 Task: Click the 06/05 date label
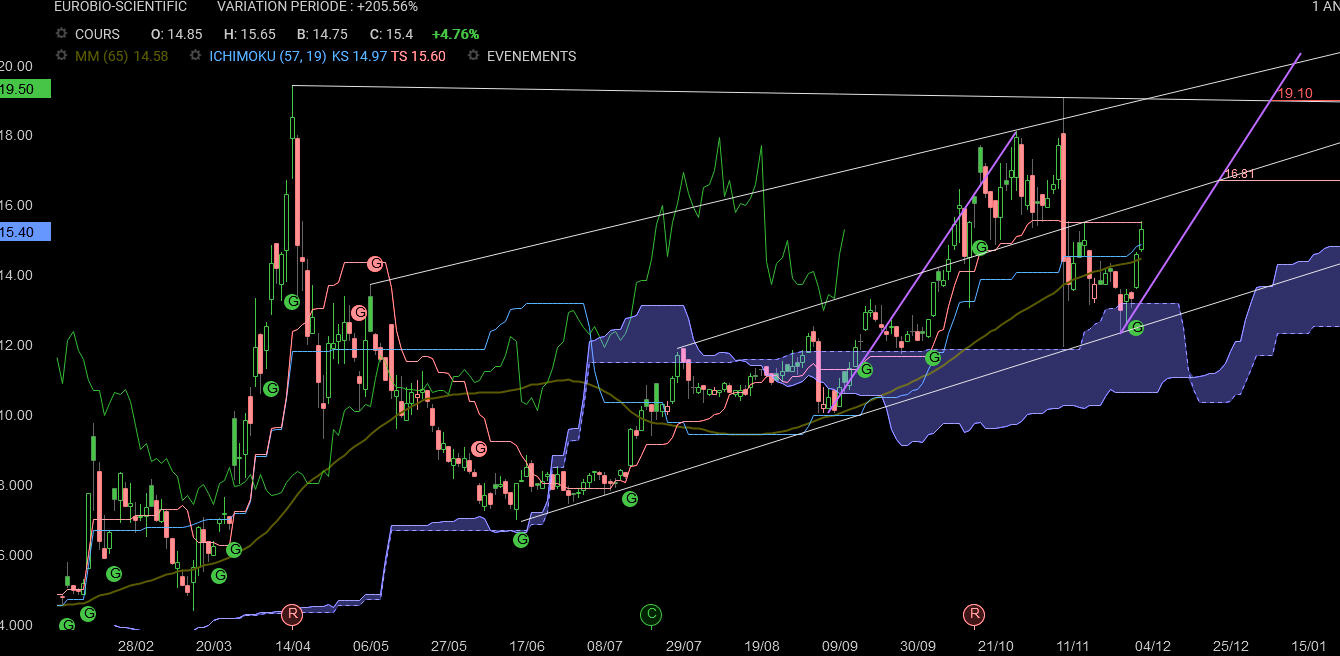click(x=371, y=647)
